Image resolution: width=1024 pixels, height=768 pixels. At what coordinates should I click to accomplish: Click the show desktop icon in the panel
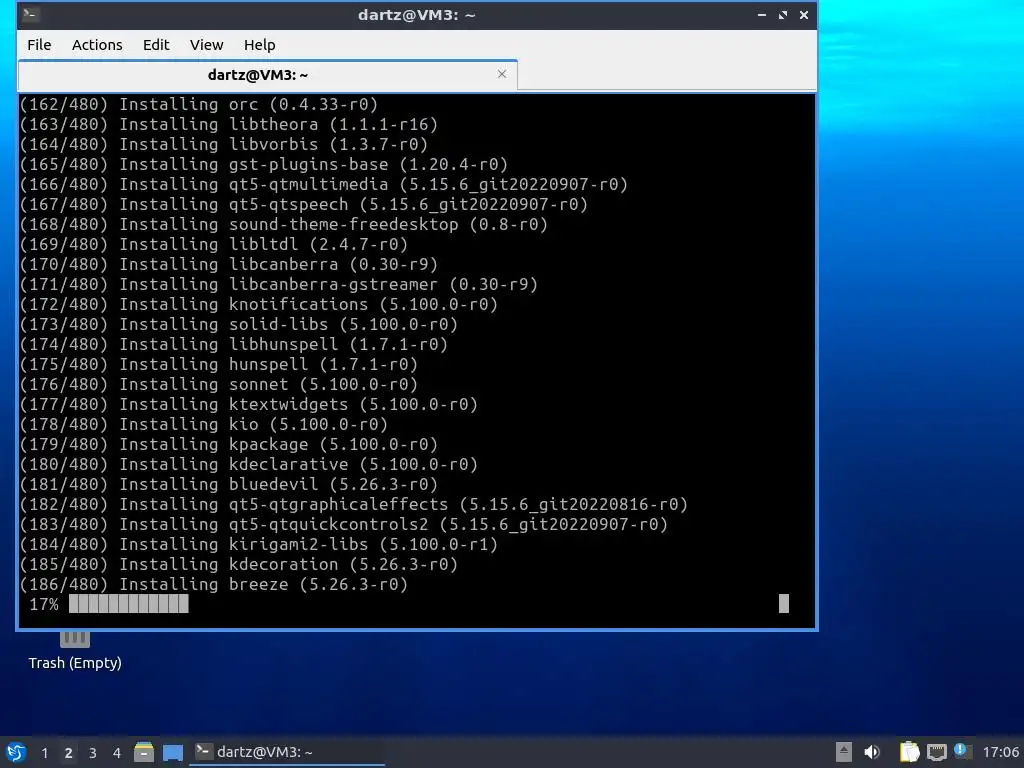[x=173, y=752]
